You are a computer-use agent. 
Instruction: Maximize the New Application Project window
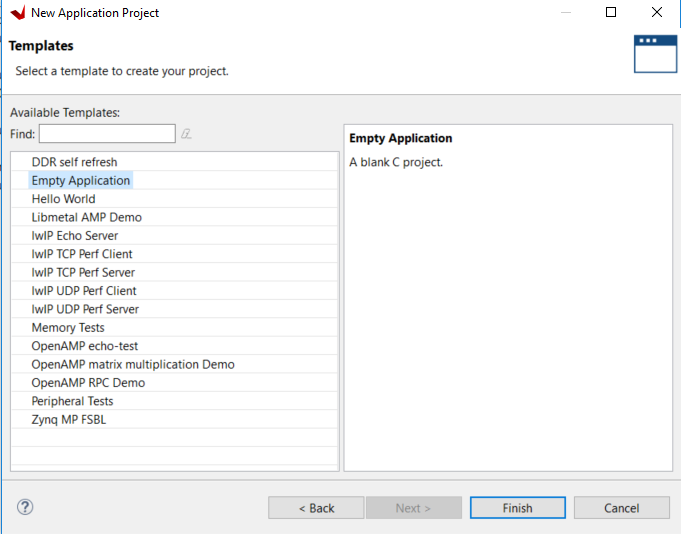click(611, 13)
